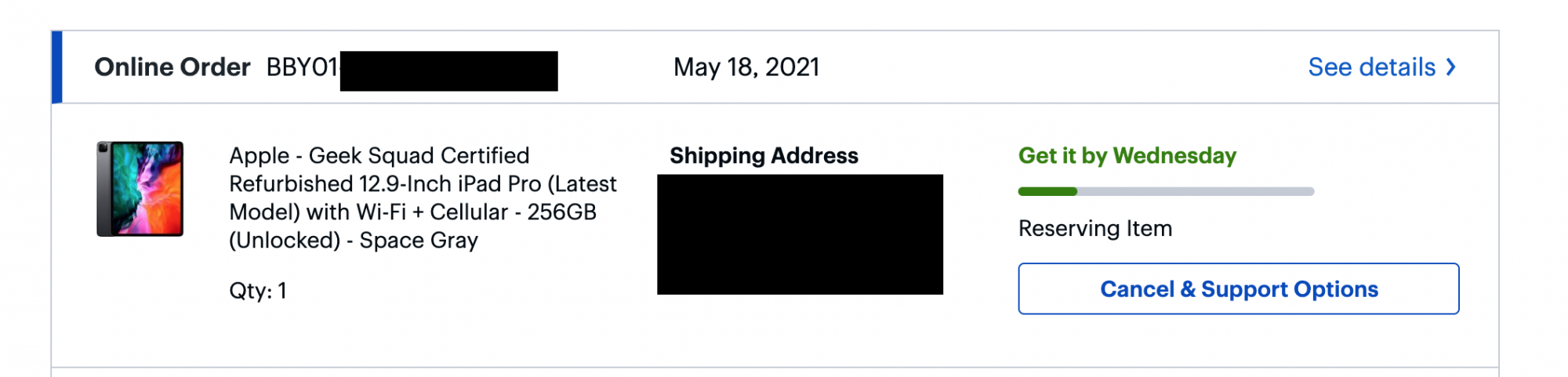This screenshot has width=1568, height=377.
Task: Click the blacked-out shipping address block
Action: (x=800, y=234)
